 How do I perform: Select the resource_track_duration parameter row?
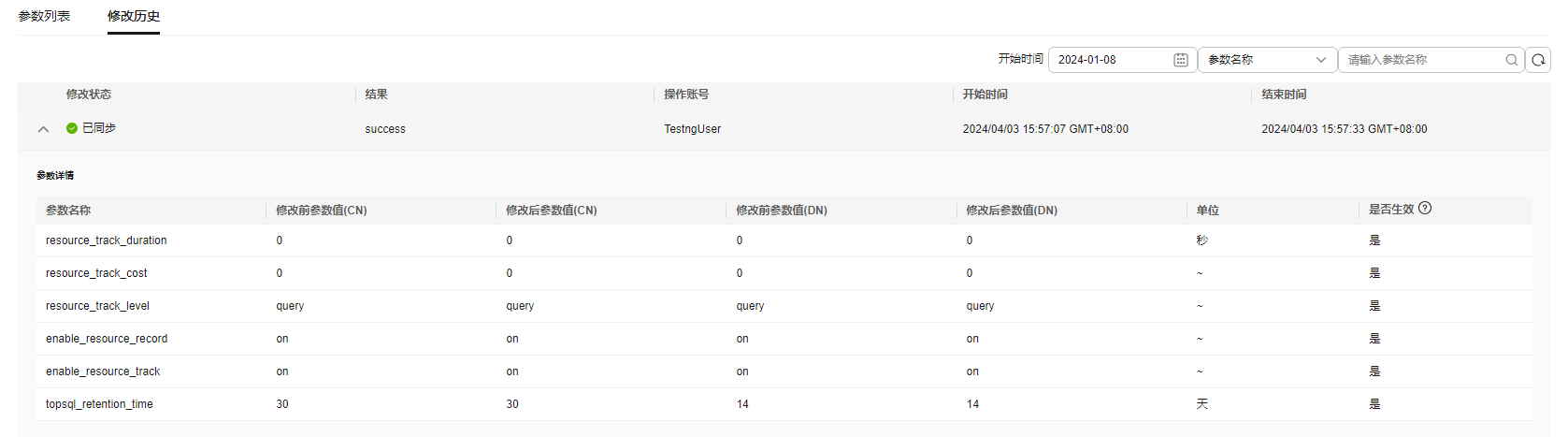[784, 240]
